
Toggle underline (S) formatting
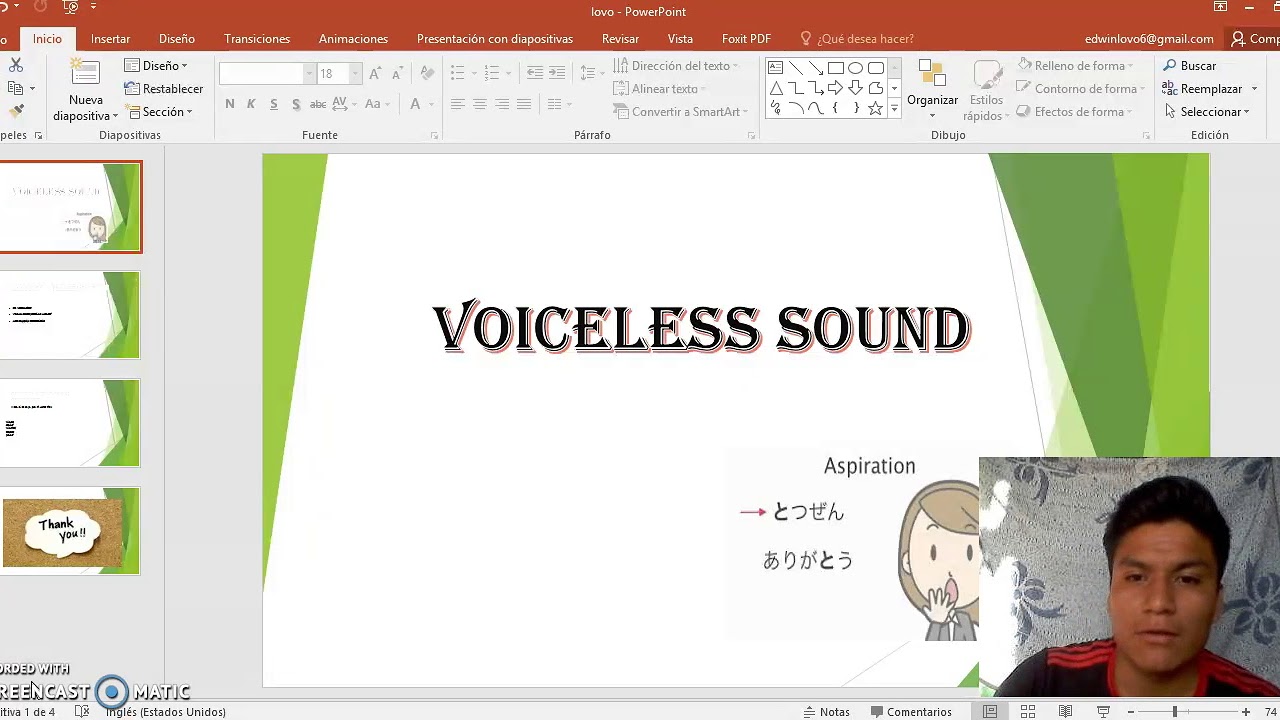(273, 104)
